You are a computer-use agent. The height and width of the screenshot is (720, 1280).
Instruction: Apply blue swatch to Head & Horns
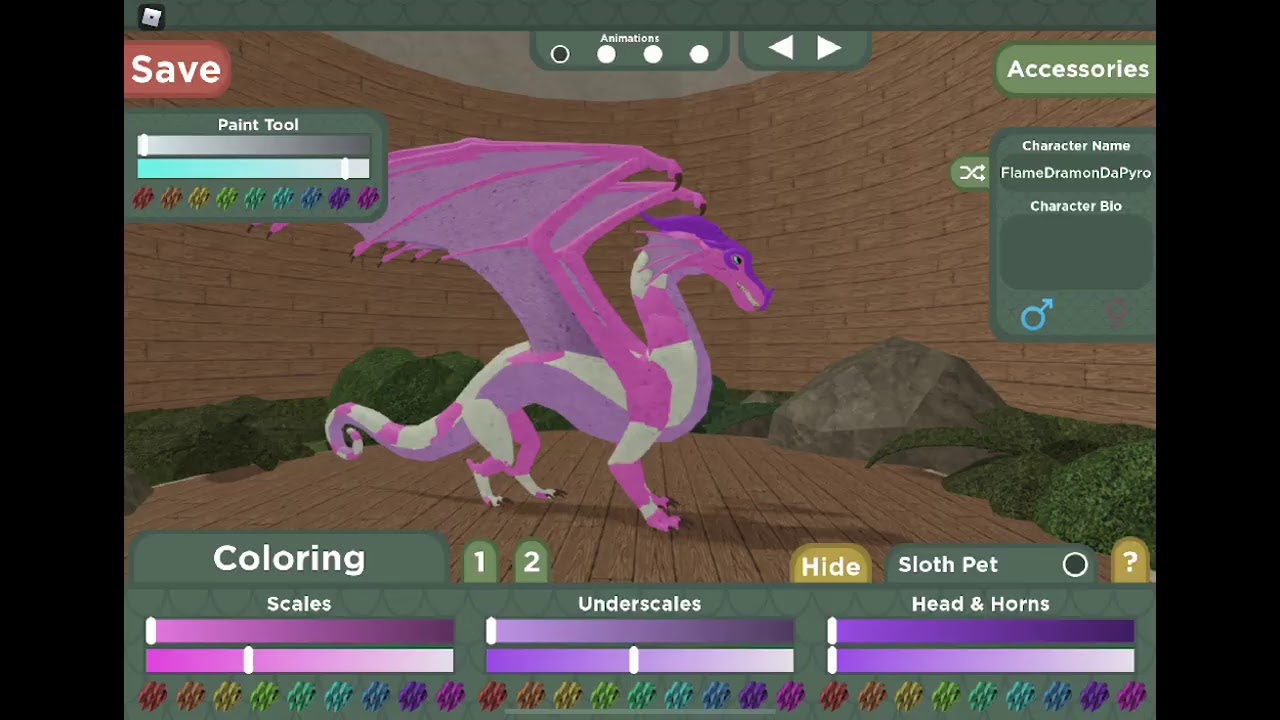pyautogui.click(x=1057, y=695)
